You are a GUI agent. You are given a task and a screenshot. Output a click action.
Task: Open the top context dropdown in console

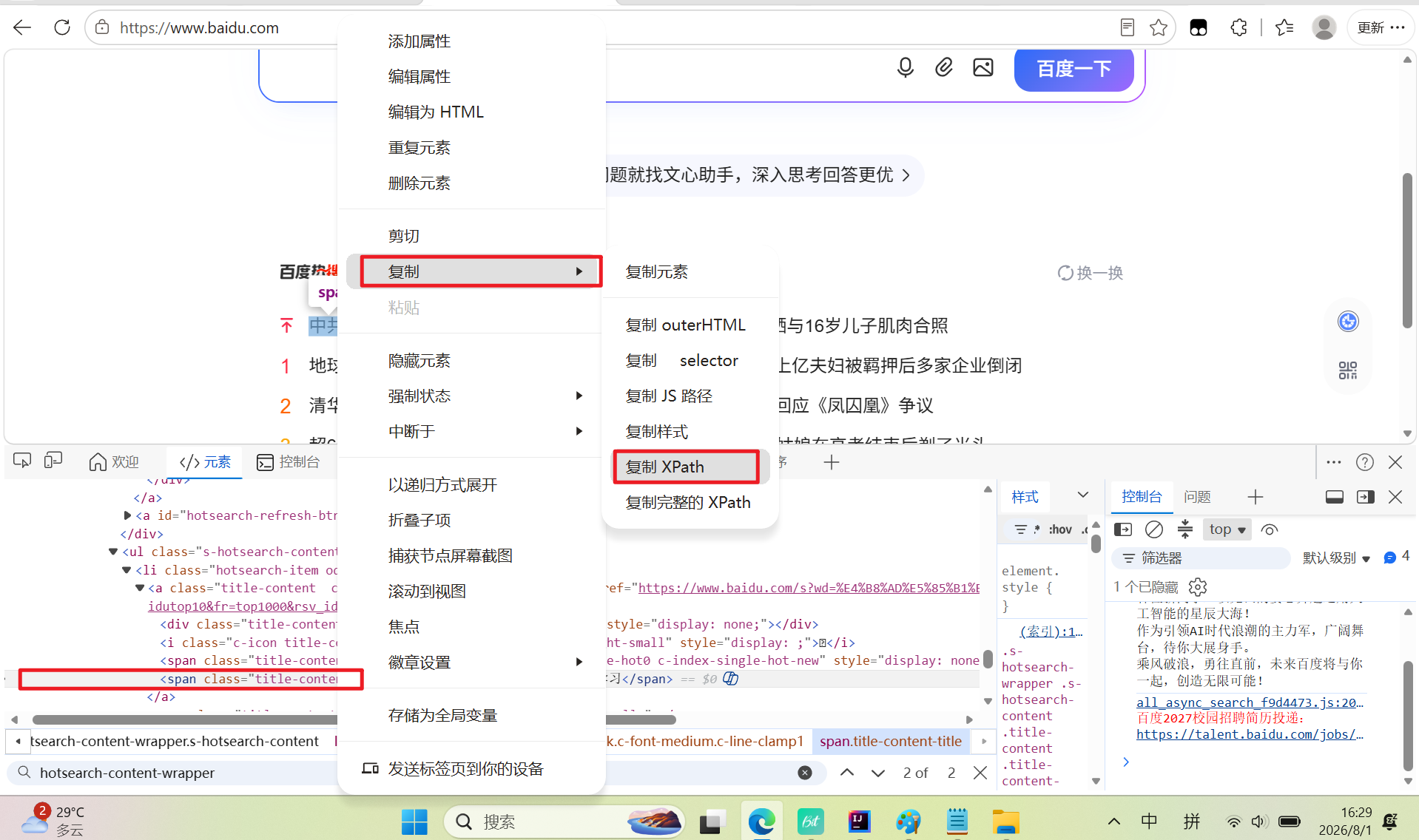click(1227, 529)
